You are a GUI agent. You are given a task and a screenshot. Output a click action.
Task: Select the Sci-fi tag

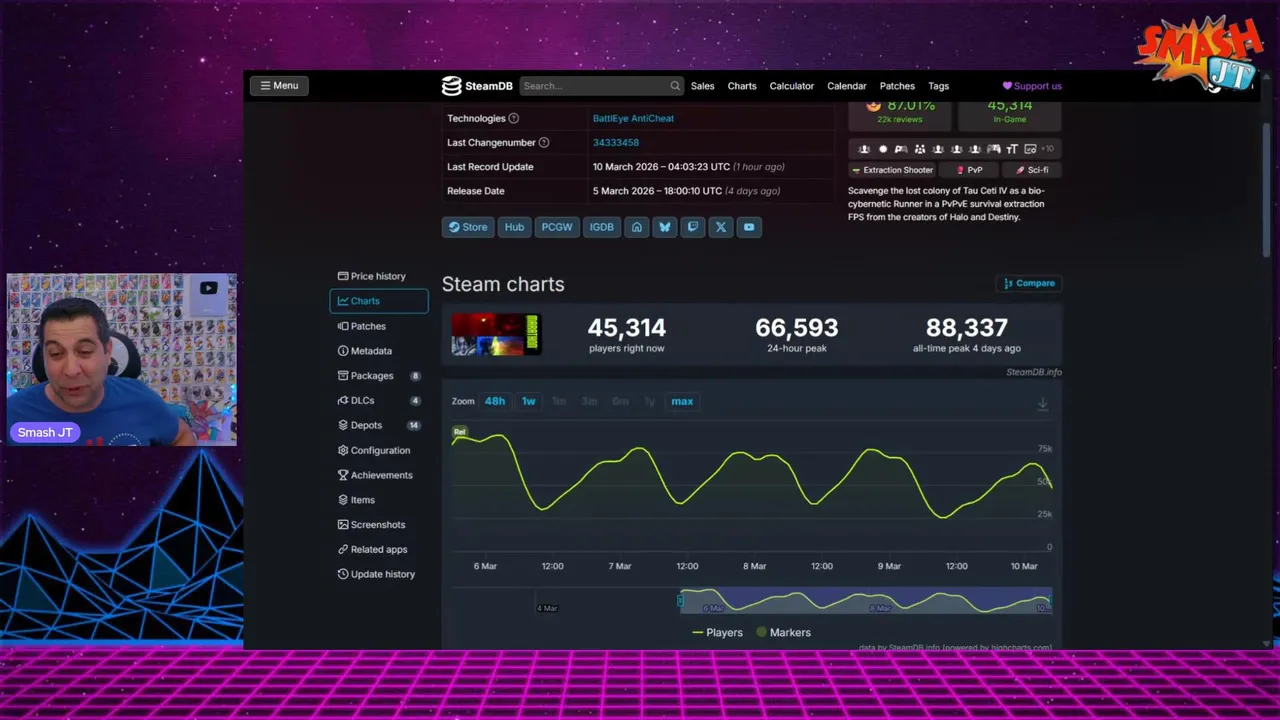tap(1032, 170)
